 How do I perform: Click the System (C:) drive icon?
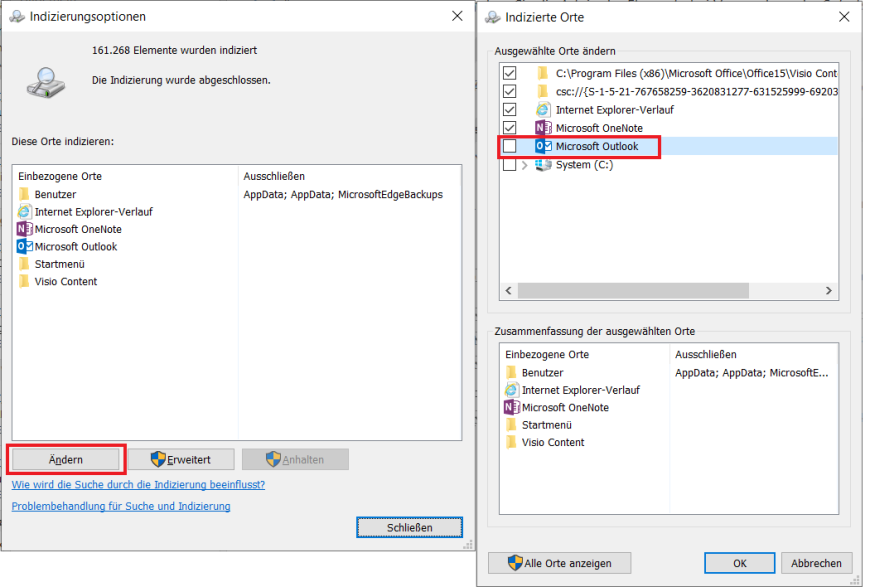tap(543, 165)
